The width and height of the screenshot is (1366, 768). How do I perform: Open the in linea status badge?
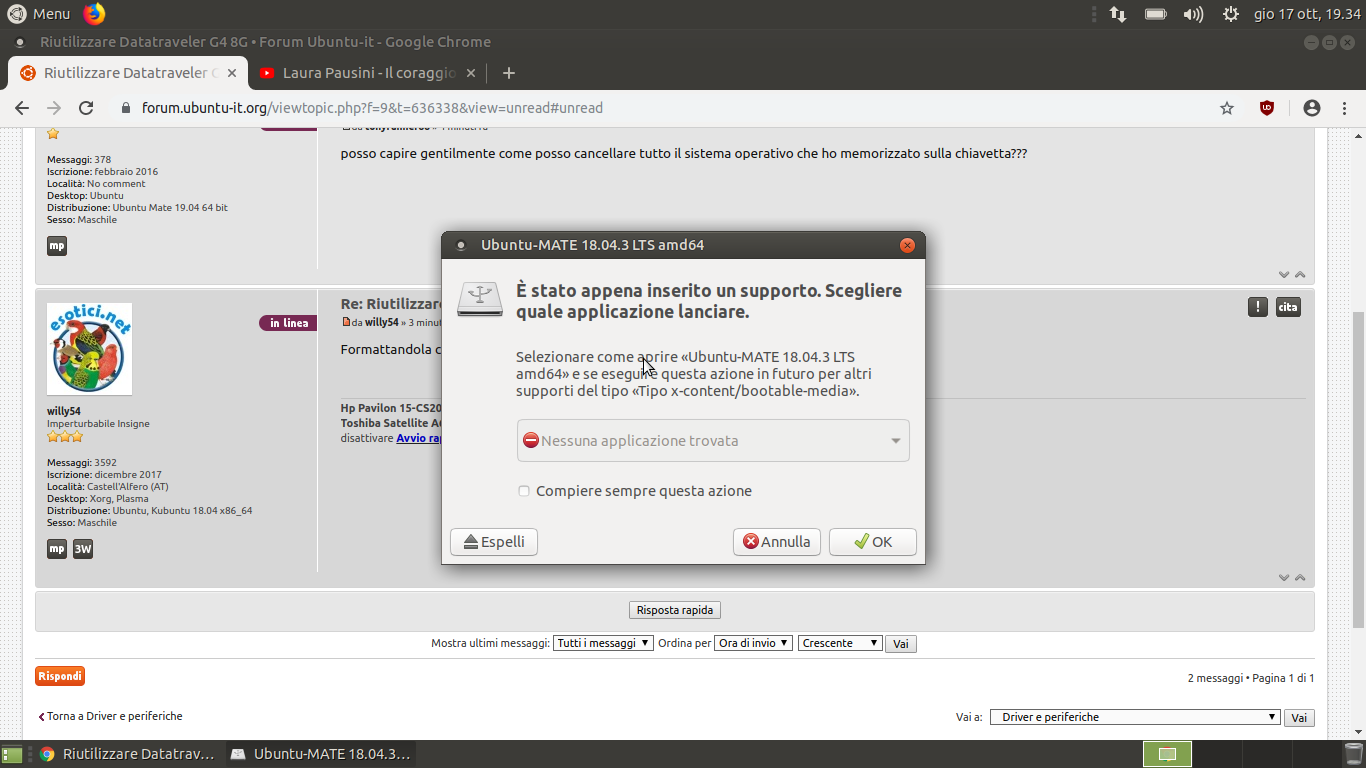288,323
